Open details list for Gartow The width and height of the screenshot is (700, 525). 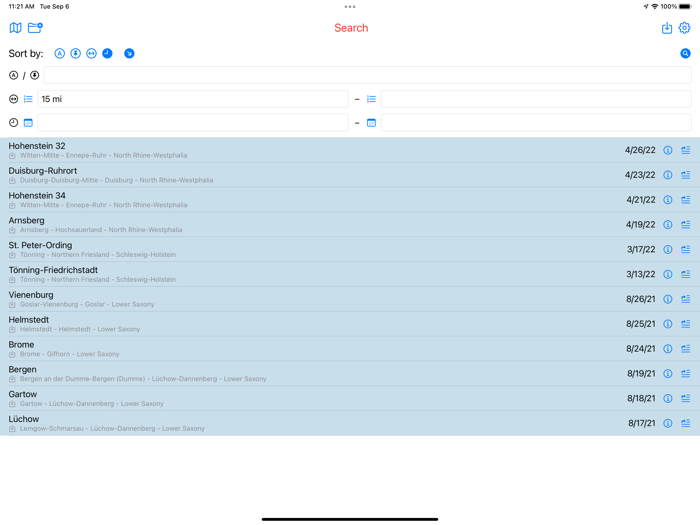click(686, 398)
